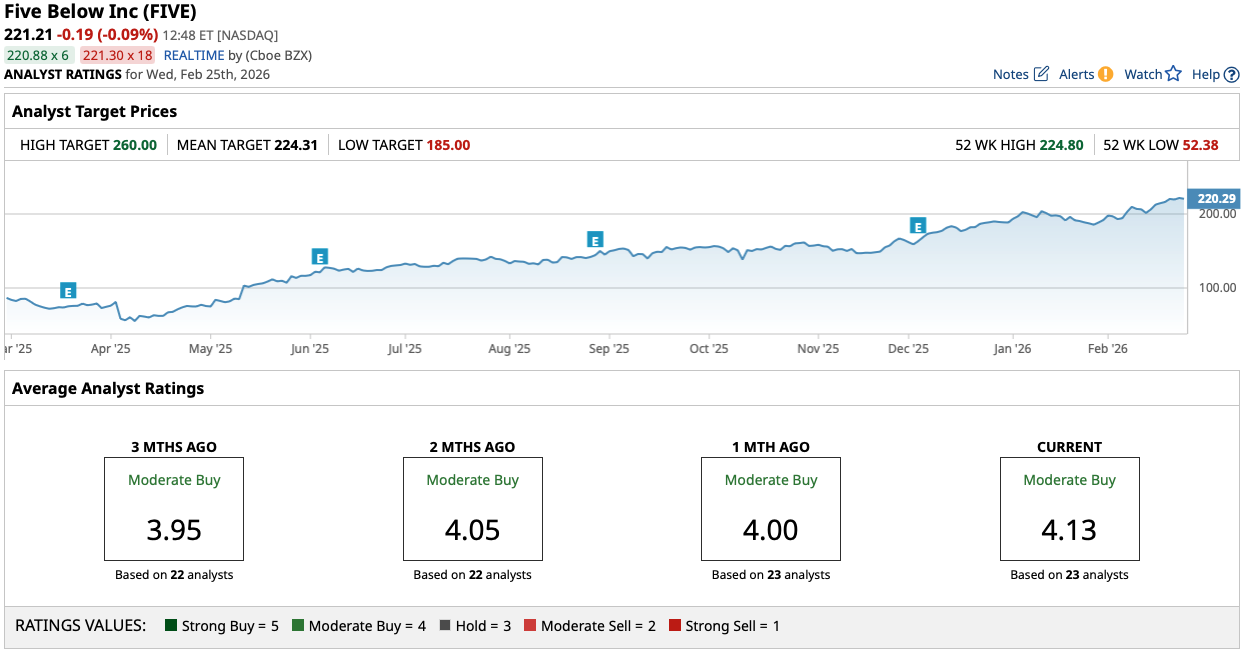Click the Feb '26 axis label
Screen dimensions: 1247x653
pos(1107,349)
